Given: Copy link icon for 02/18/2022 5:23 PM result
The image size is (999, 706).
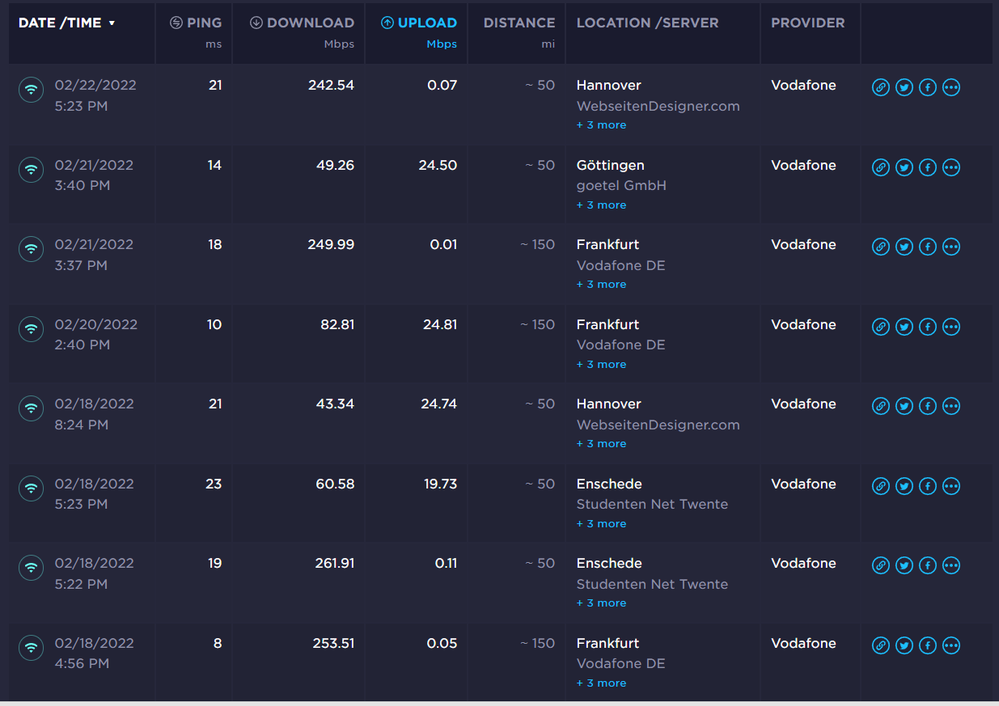Looking at the screenshot, I should 880,486.
